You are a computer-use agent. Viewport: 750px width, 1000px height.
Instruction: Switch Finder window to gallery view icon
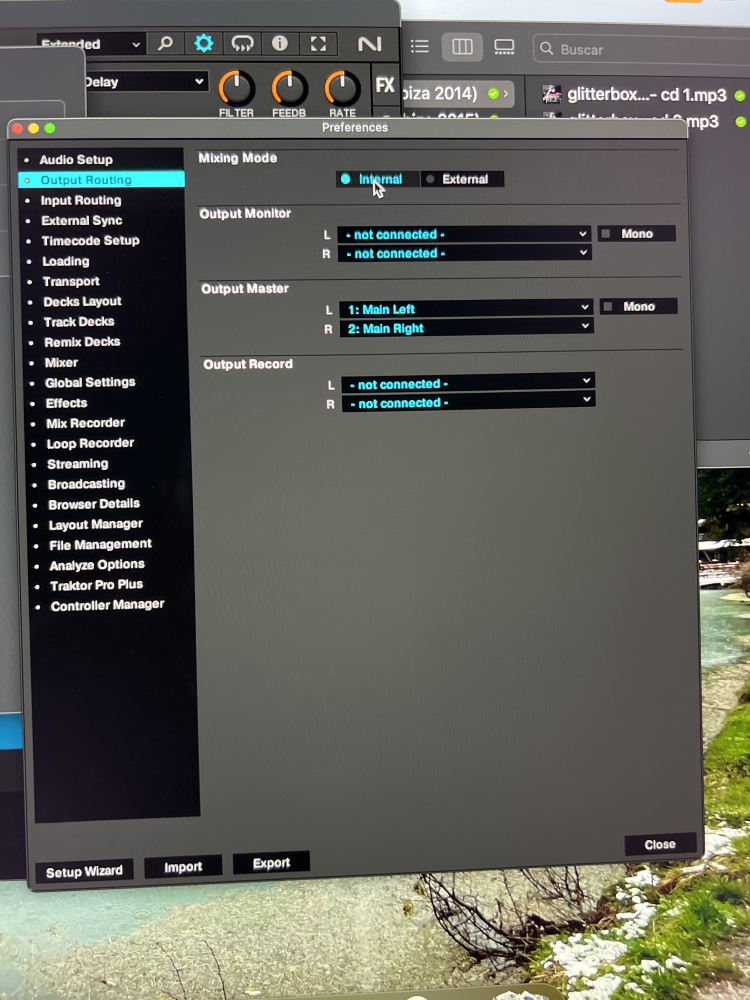[x=504, y=47]
